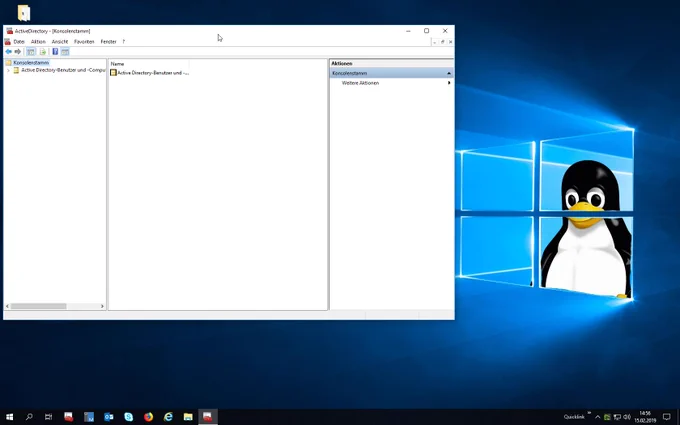The height and width of the screenshot is (425, 680).
Task: Expand the Quicklink toolbar overflow chevron
Action: 589,413
